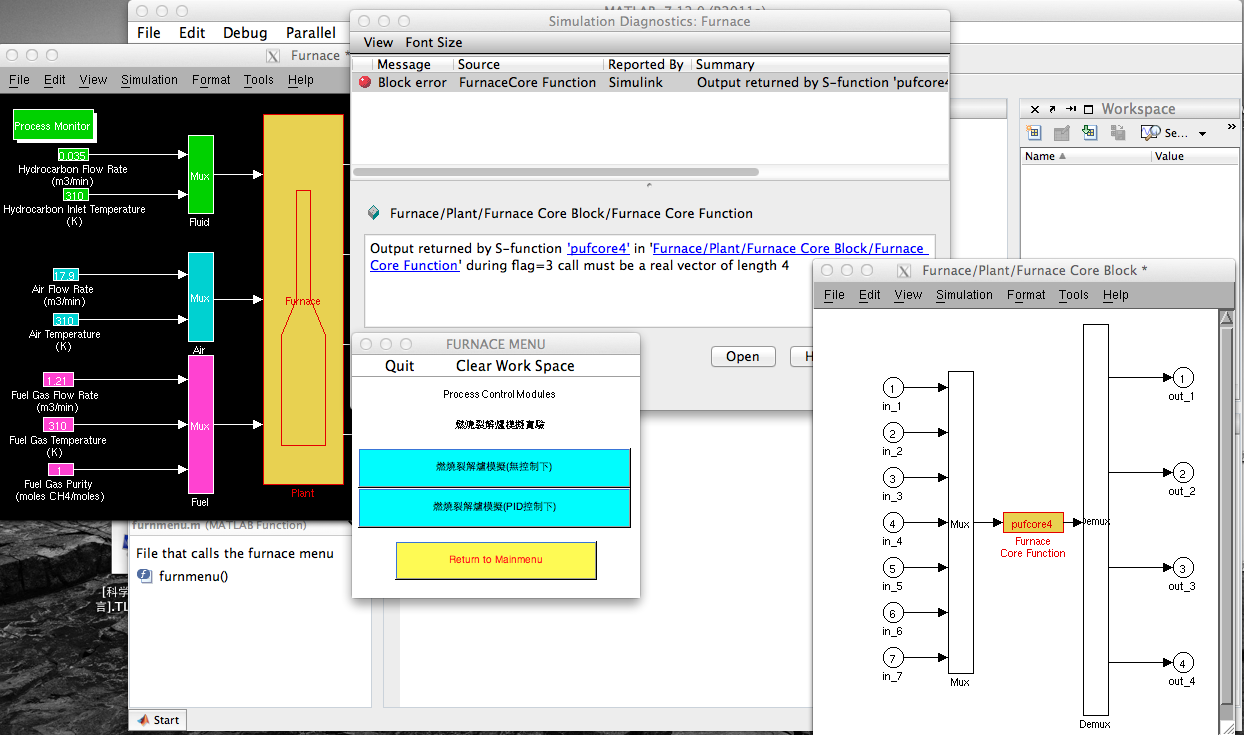Click the red Block error icon

pos(365,83)
